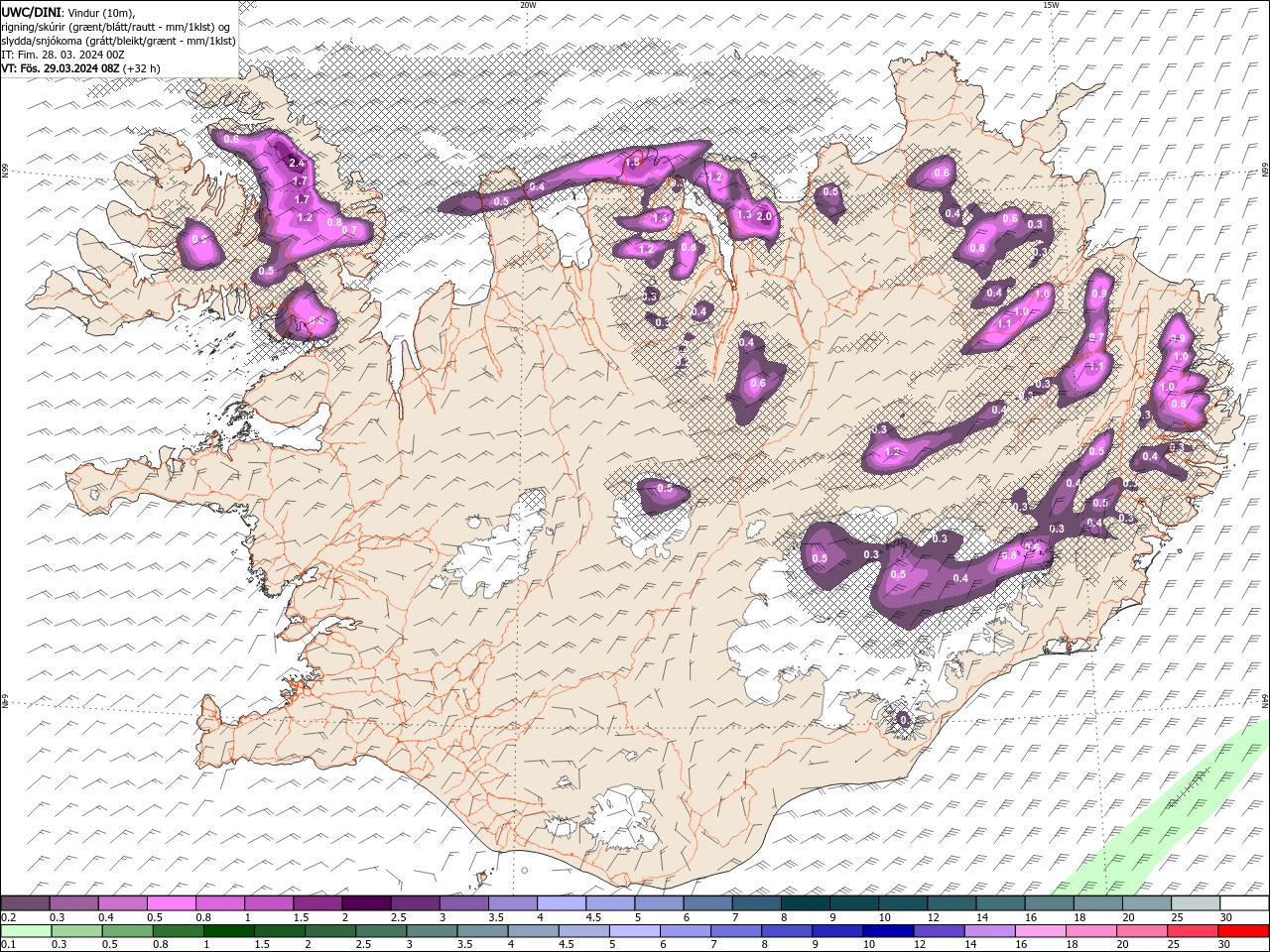Click the '1.8' precipitation value on the map

[x=631, y=162]
